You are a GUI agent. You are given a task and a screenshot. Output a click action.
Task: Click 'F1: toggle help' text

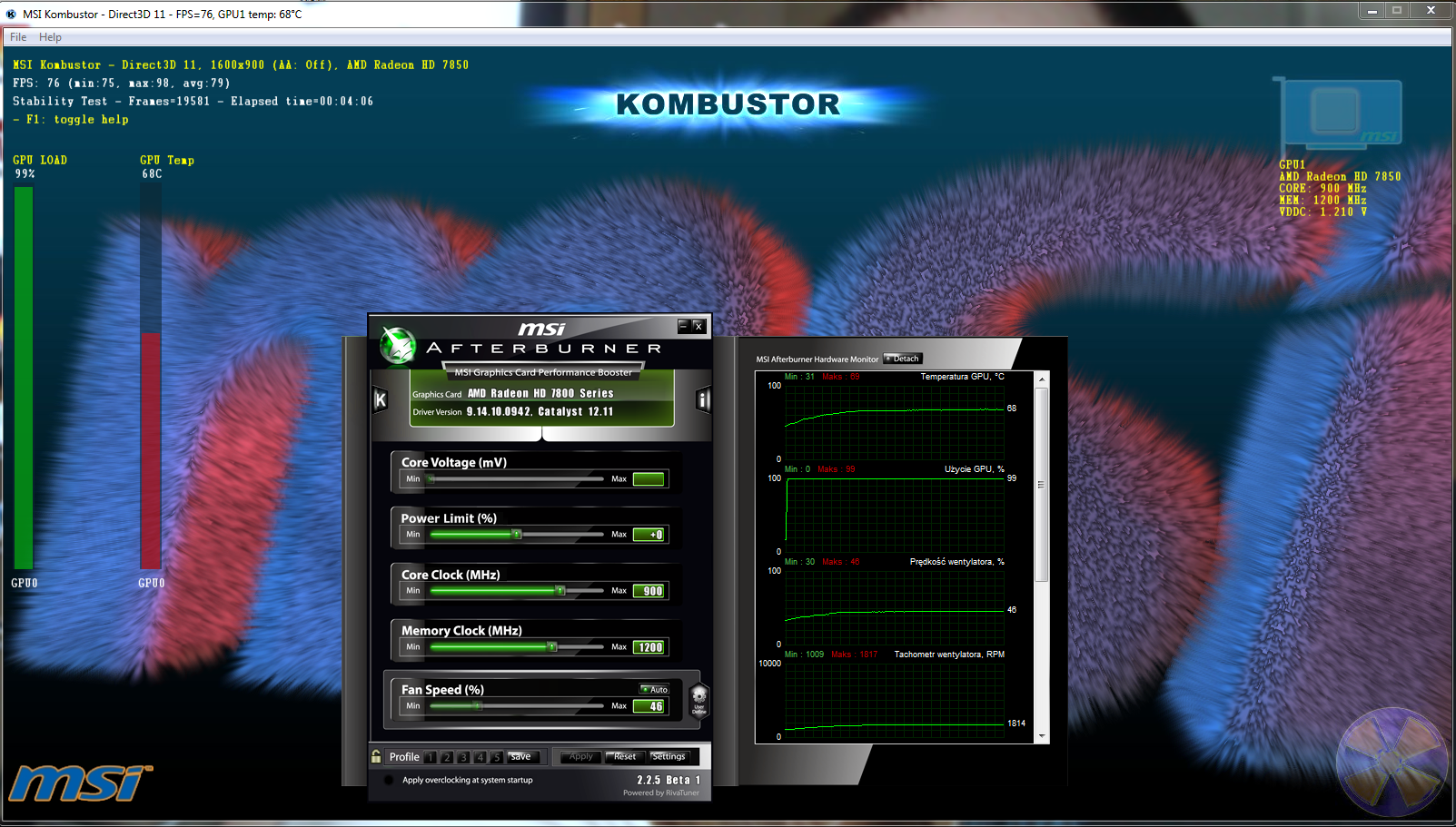(77, 120)
